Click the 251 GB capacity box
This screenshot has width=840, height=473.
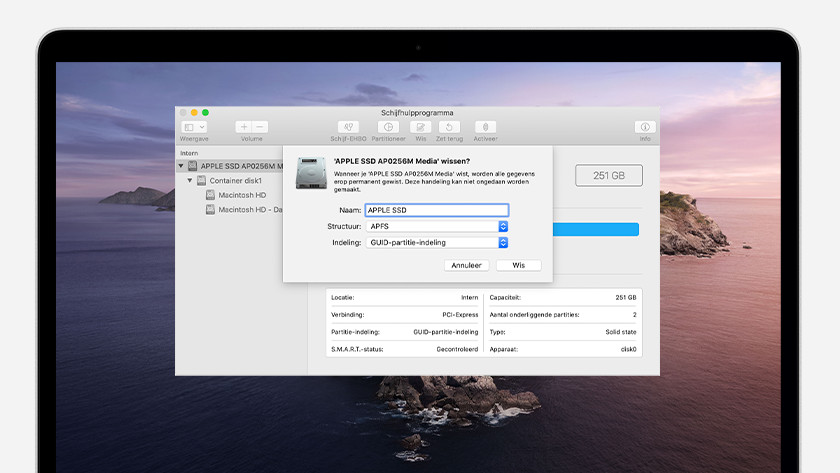click(x=609, y=175)
